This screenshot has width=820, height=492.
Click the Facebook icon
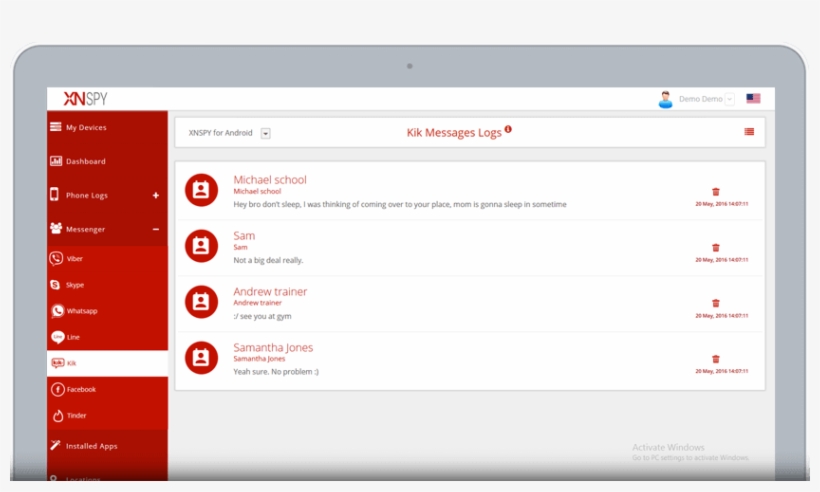point(58,389)
